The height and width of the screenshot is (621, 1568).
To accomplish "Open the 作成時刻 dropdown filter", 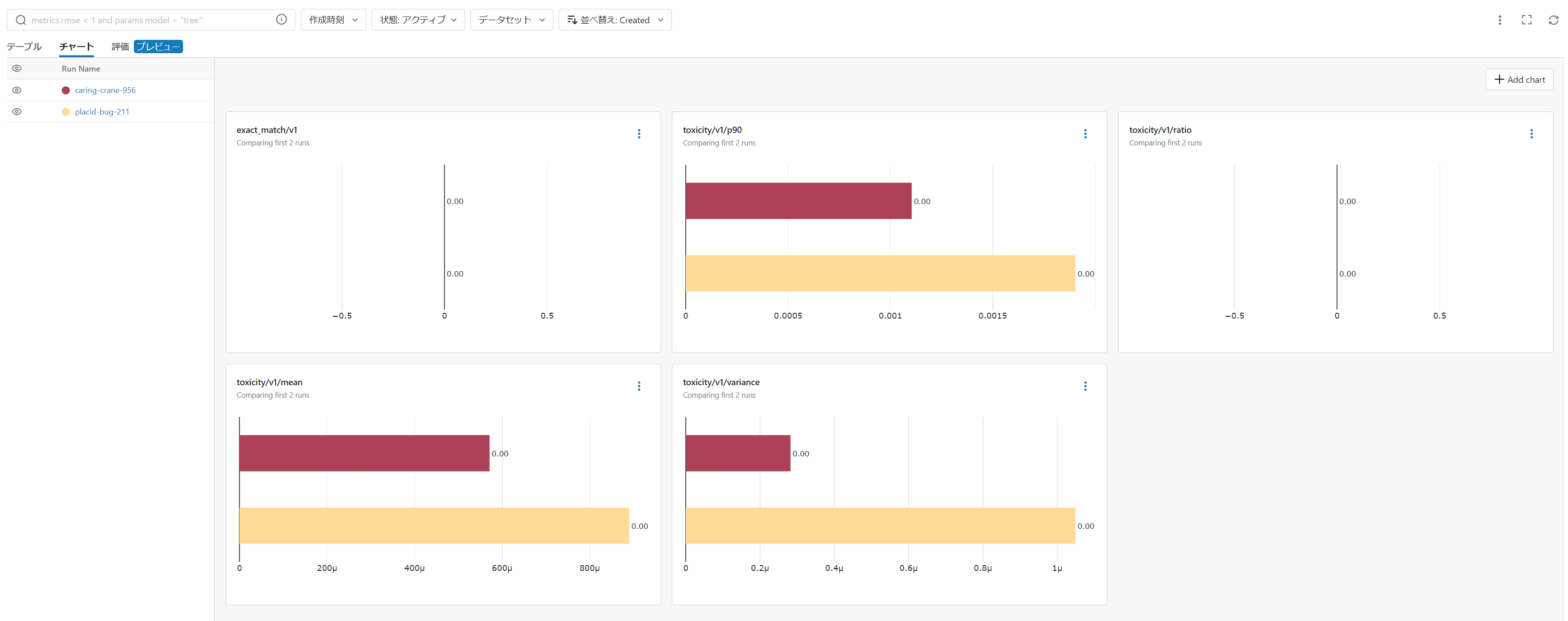I will (x=333, y=20).
